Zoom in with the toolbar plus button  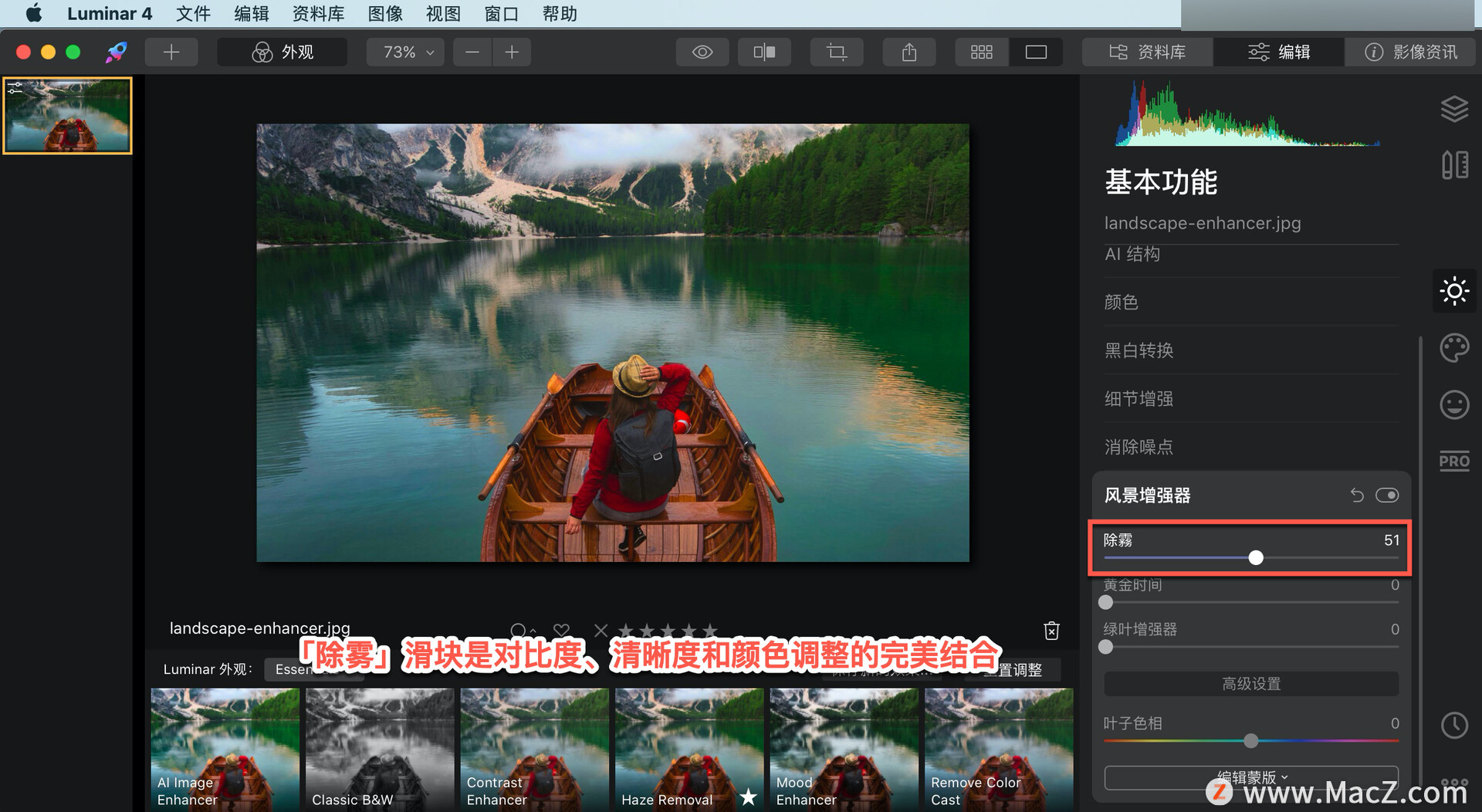[x=511, y=52]
